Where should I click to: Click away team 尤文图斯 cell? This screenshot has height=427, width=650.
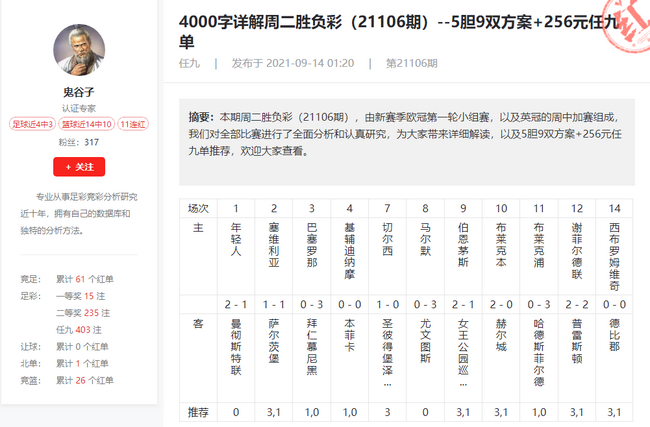click(425, 358)
